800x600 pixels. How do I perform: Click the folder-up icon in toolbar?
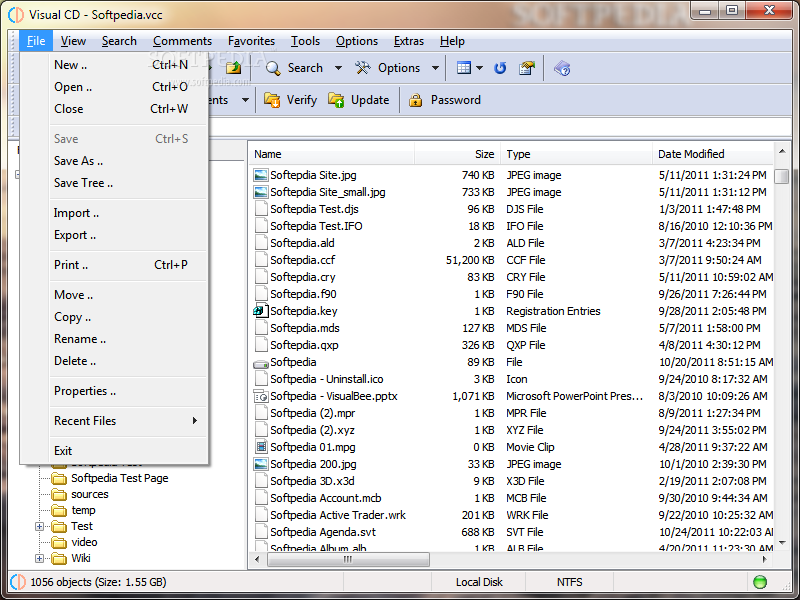pyautogui.click(x=234, y=67)
